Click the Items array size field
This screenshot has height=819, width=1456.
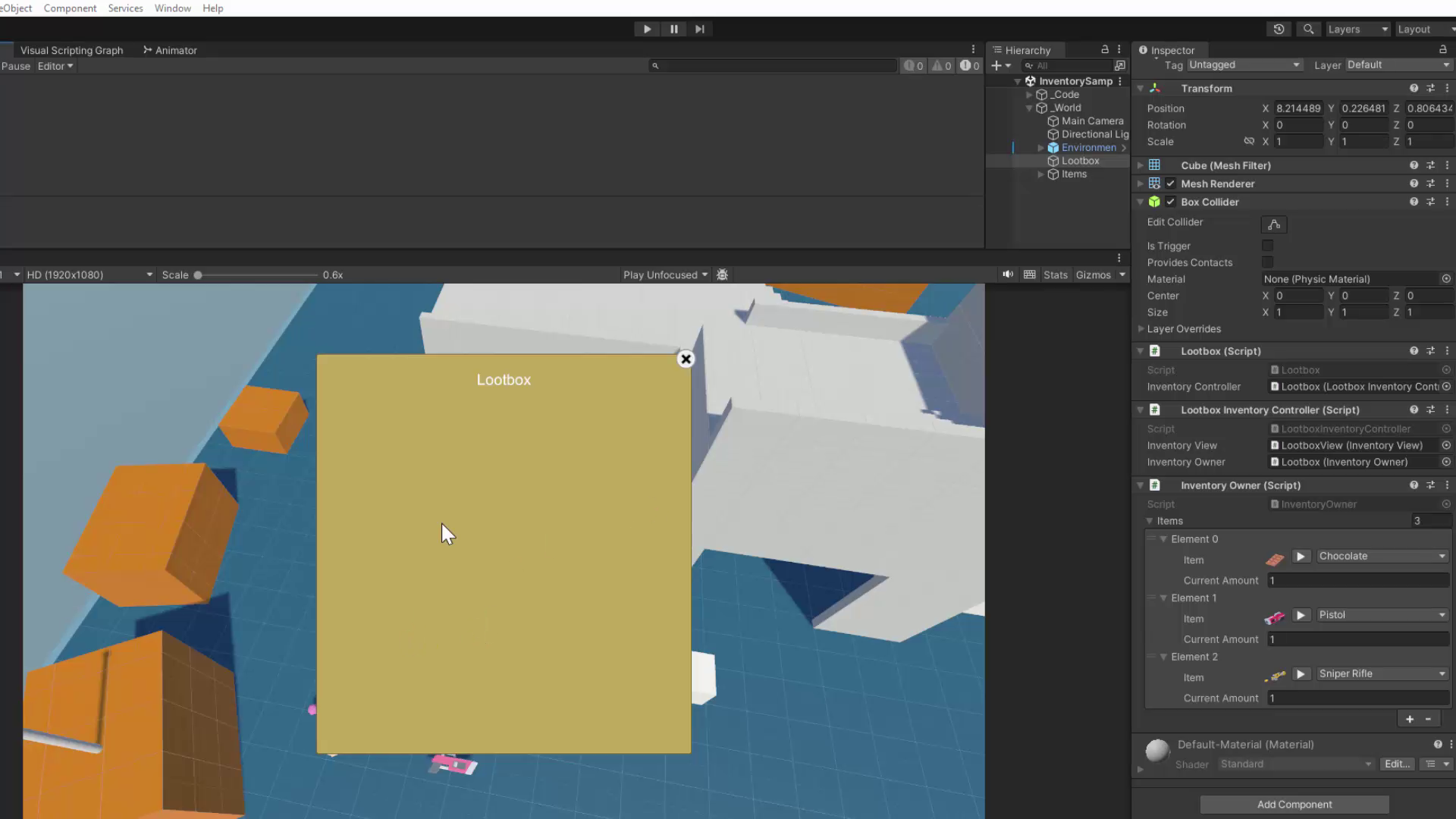click(1431, 521)
